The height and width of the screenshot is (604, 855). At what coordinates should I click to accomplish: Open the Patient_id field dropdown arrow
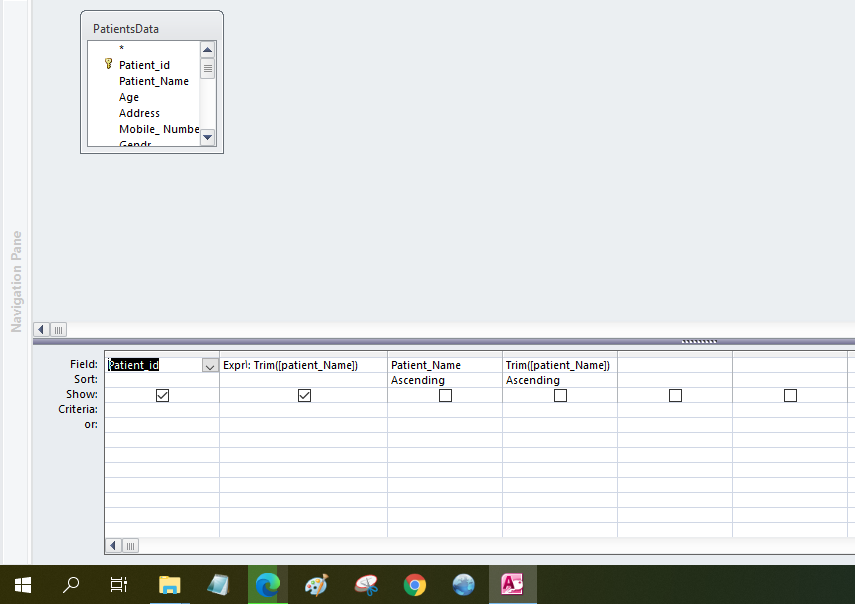tap(209, 366)
